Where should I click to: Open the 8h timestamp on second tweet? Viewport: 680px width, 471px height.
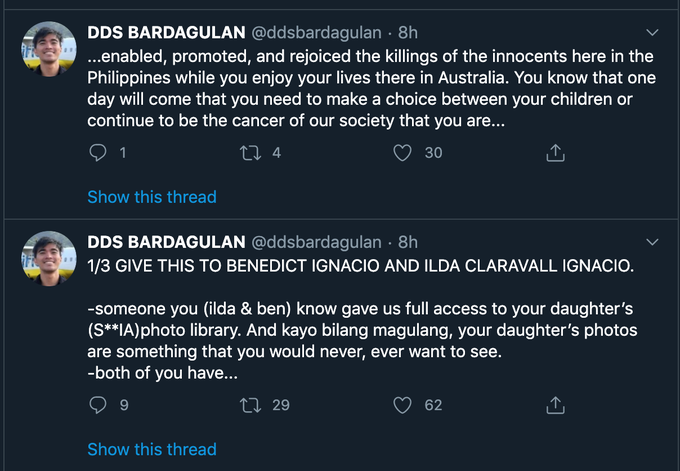coord(408,242)
